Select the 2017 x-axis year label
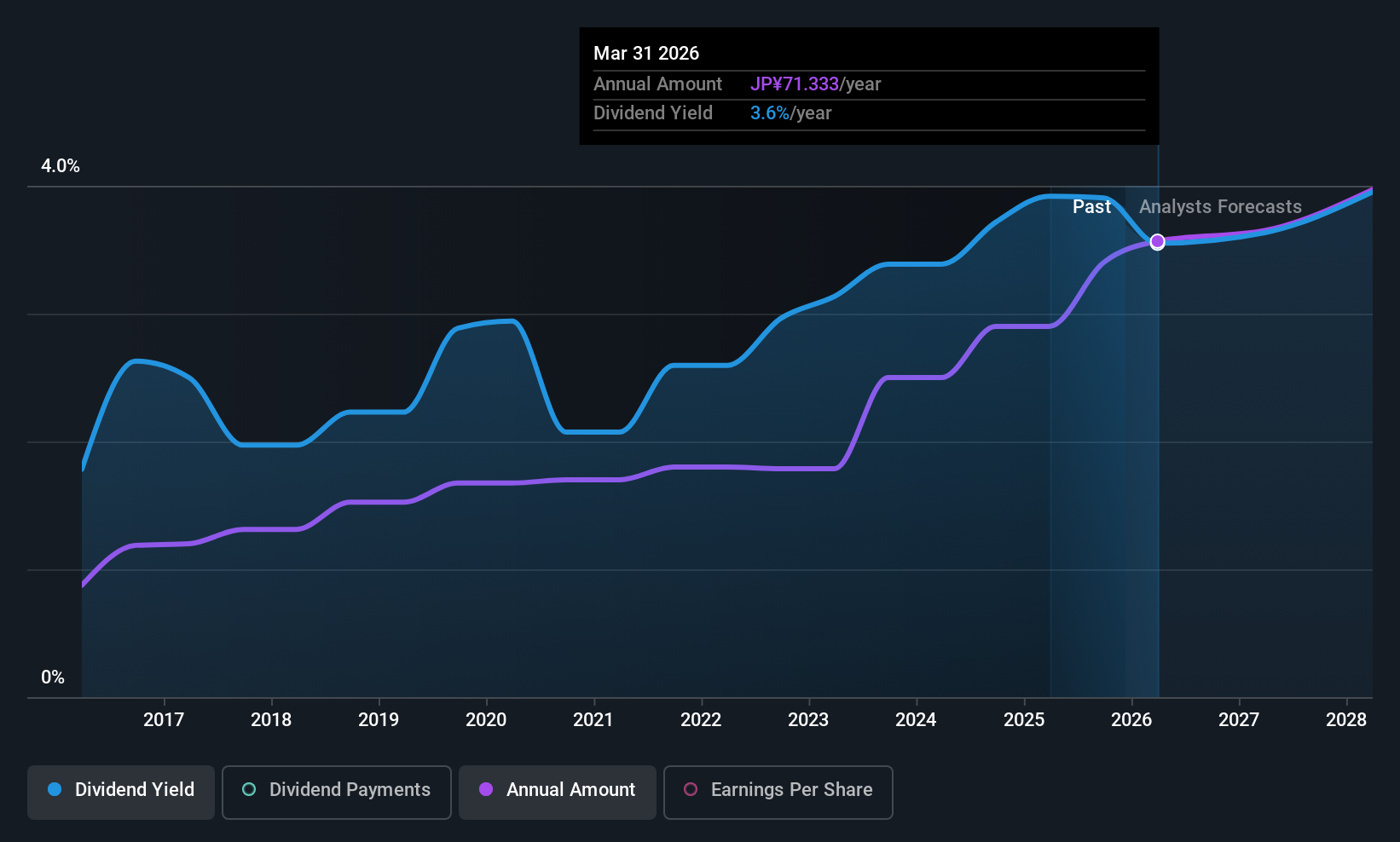 pos(164,720)
